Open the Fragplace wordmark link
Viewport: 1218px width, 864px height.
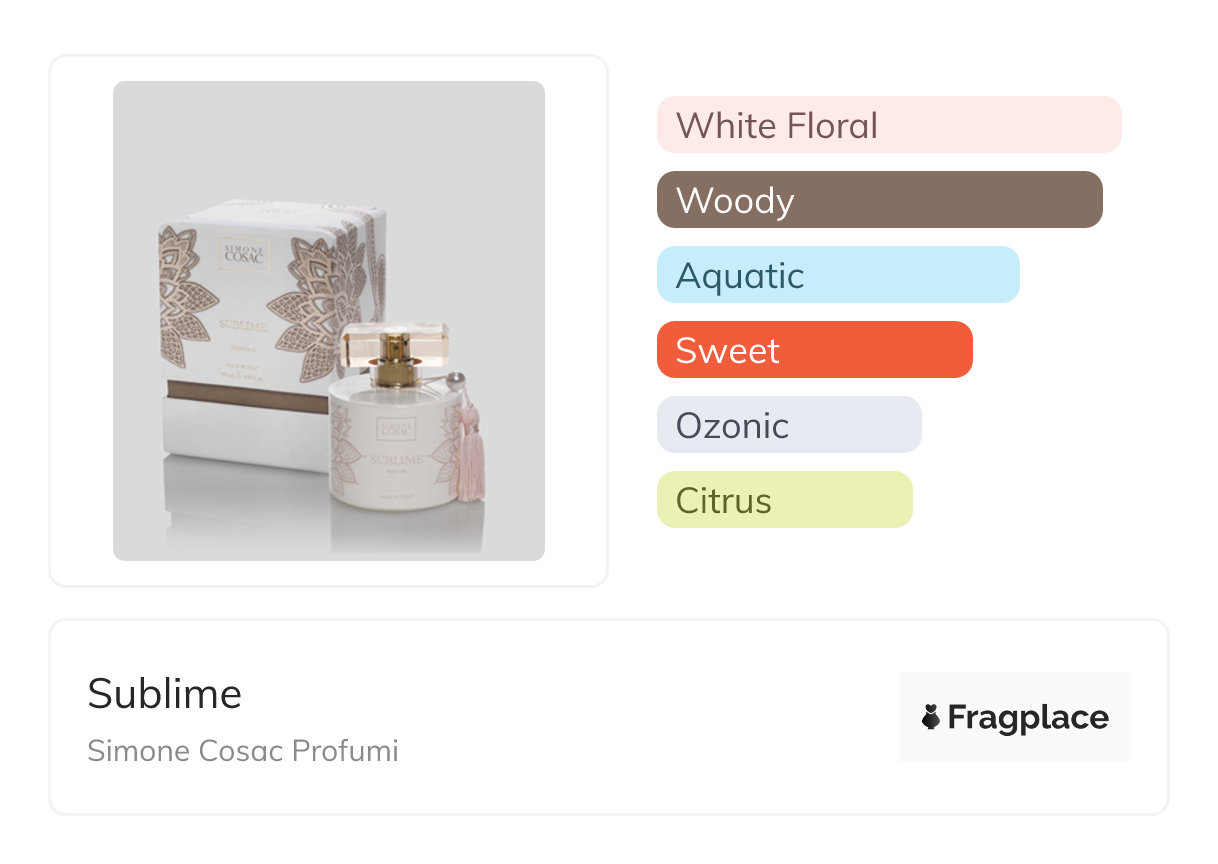pyautogui.click(x=1028, y=717)
